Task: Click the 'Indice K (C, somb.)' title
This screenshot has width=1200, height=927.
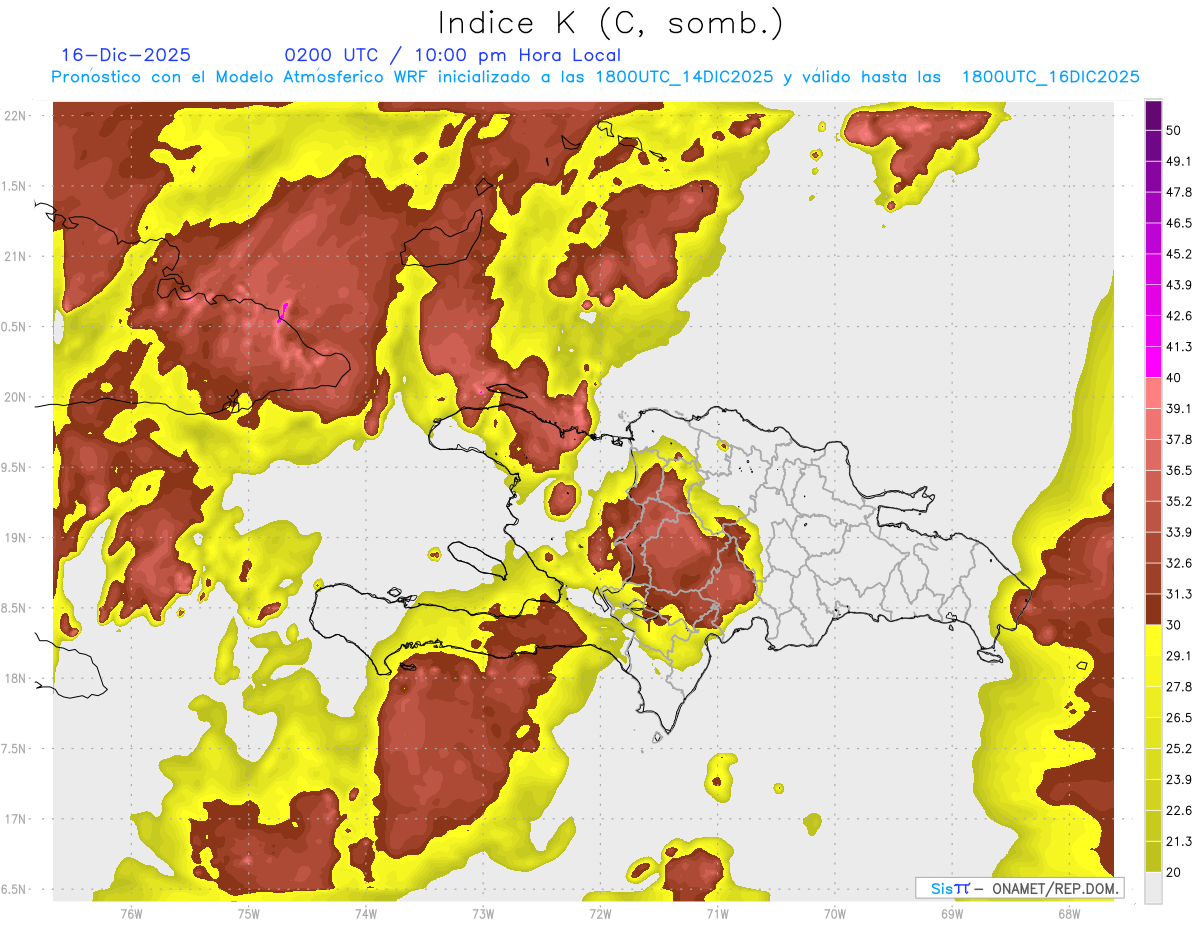Action: pos(610,23)
